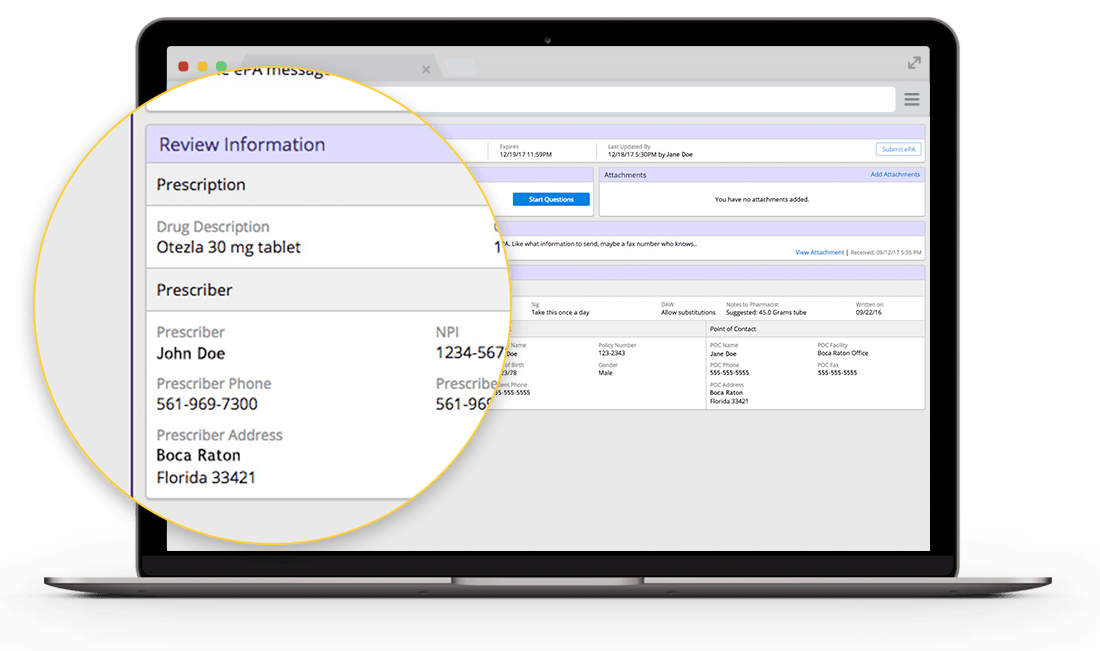
Task: Select 'Received: 09/12/17 5:35 PM' text
Action: pyautogui.click(x=886, y=253)
